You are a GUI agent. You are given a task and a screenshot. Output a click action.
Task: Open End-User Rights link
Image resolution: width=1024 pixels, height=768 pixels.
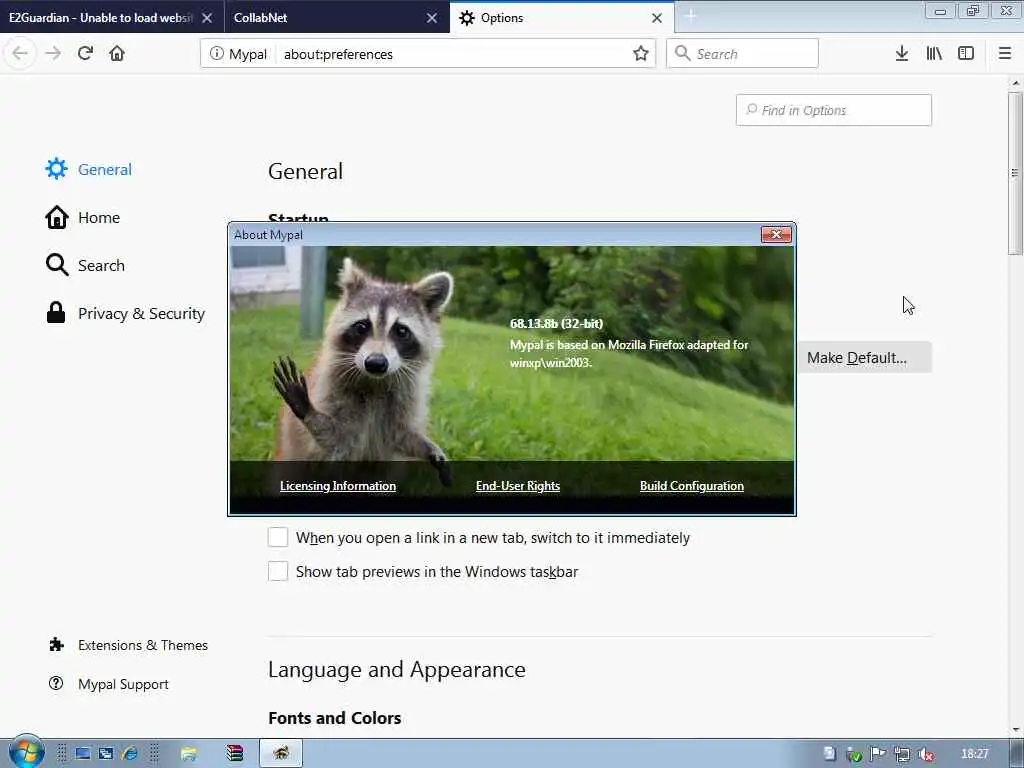pyautogui.click(x=518, y=486)
